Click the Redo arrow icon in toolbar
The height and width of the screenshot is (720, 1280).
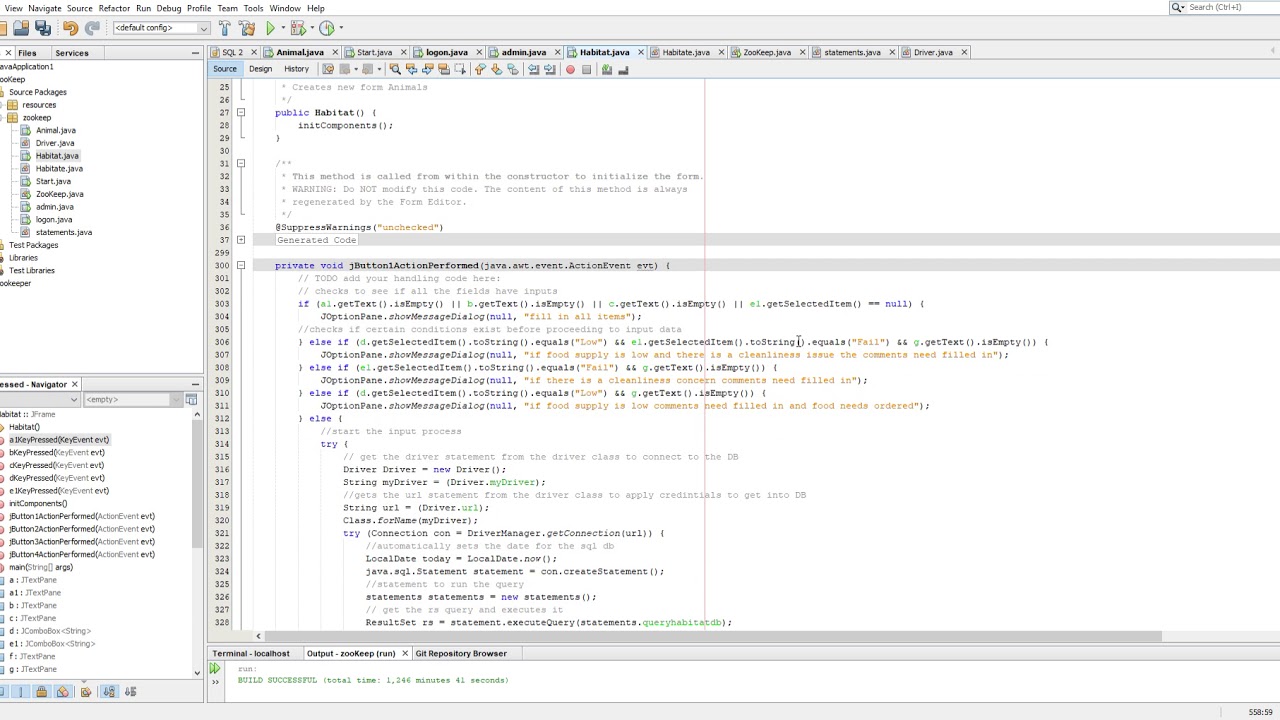(92, 28)
